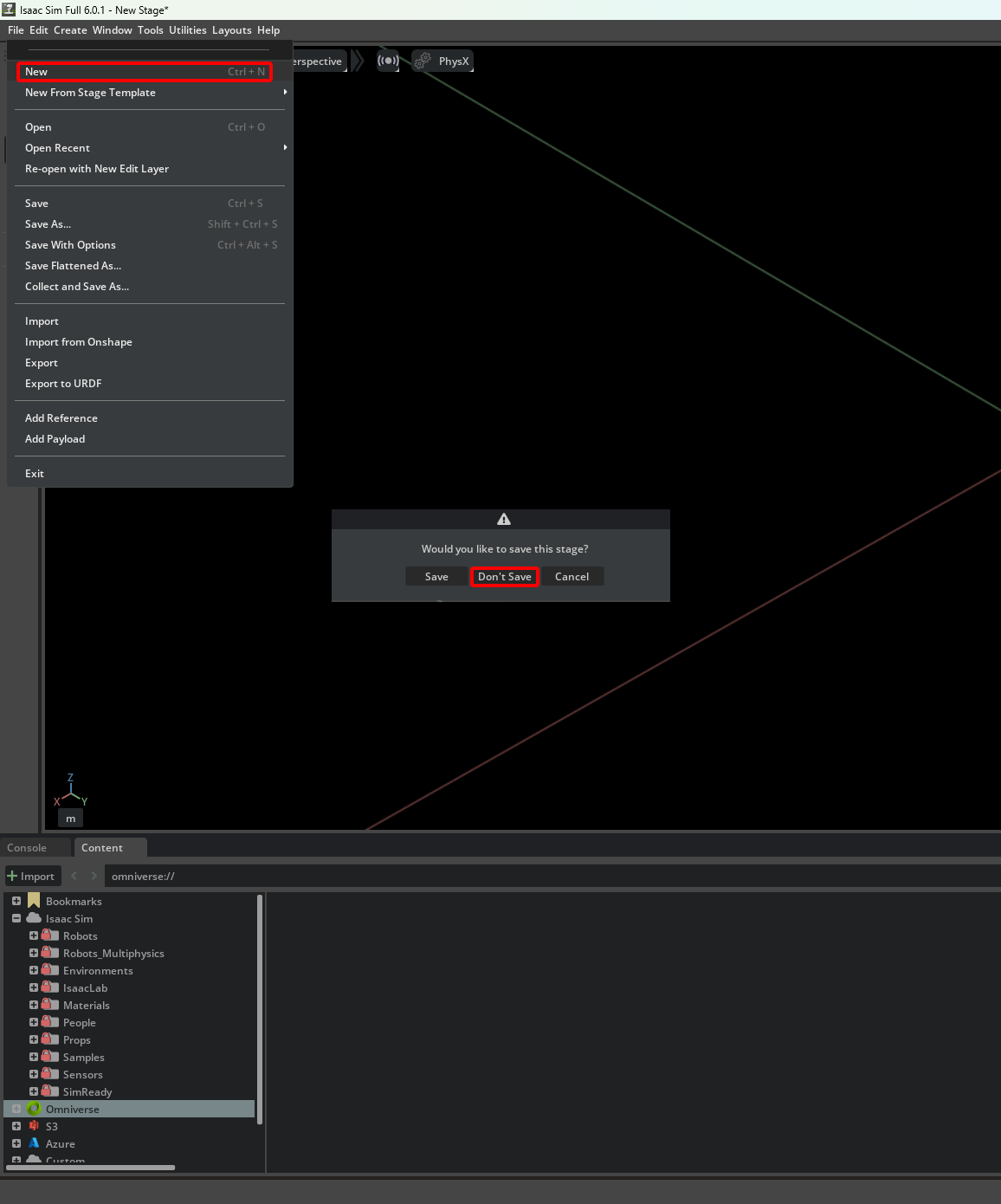Click the m units button in viewport
This screenshot has width=1001, height=1204.
pos(71,819)
